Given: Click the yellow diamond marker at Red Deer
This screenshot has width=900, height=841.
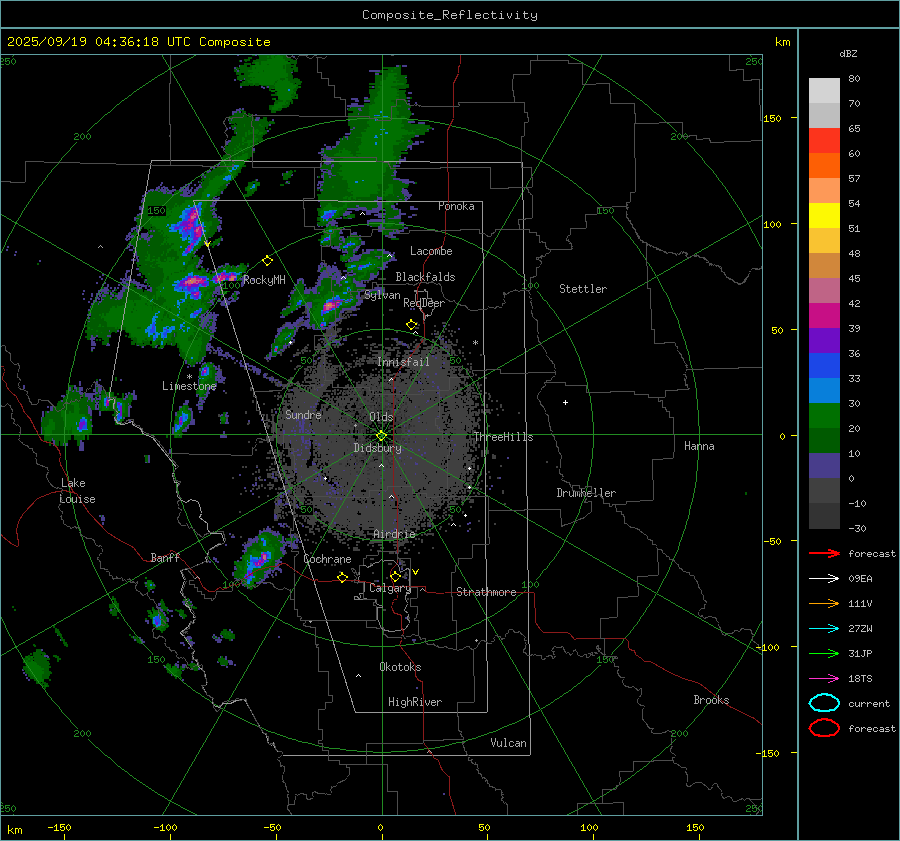Looking at the screenshot, I should tap(411, 325).
